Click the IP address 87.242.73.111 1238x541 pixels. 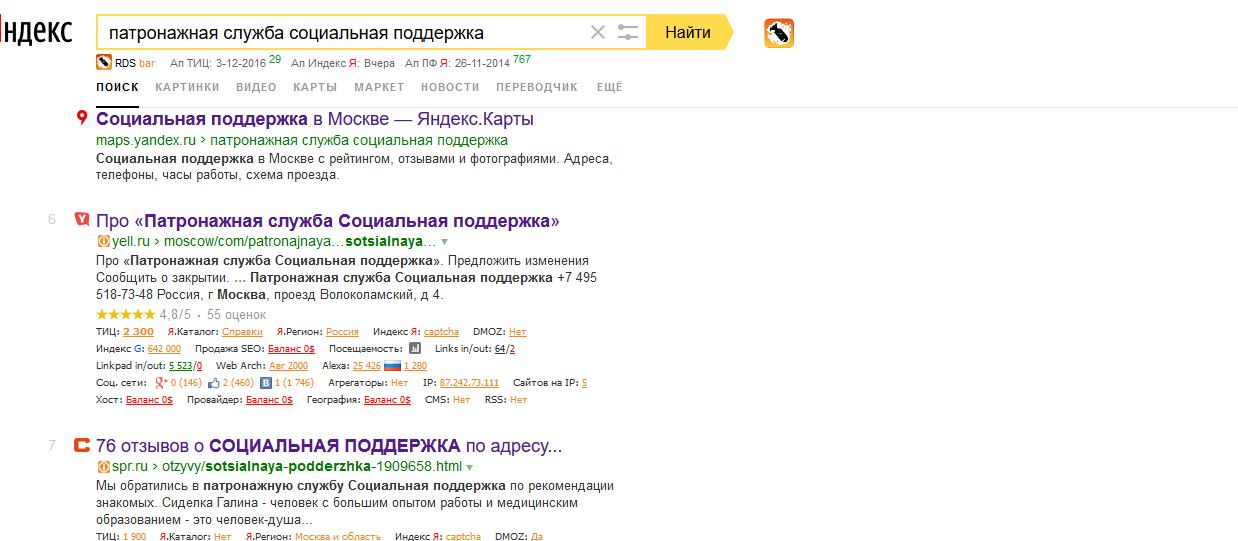(x=469, y=382)
